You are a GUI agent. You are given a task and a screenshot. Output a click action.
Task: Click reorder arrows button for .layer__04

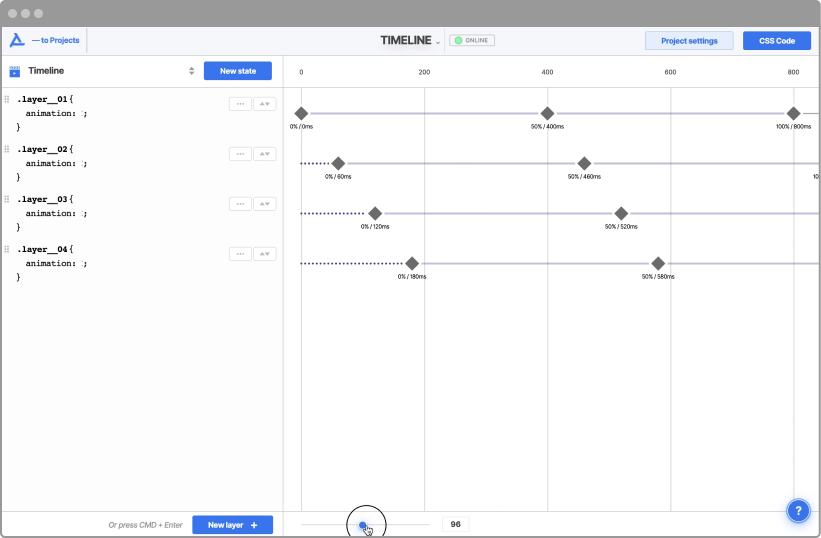pyautogui.click(x=265, y=254)
